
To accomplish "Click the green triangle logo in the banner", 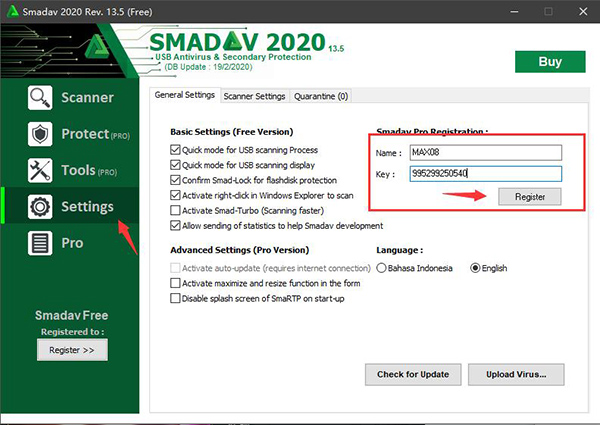I will (x=96, y=47).
